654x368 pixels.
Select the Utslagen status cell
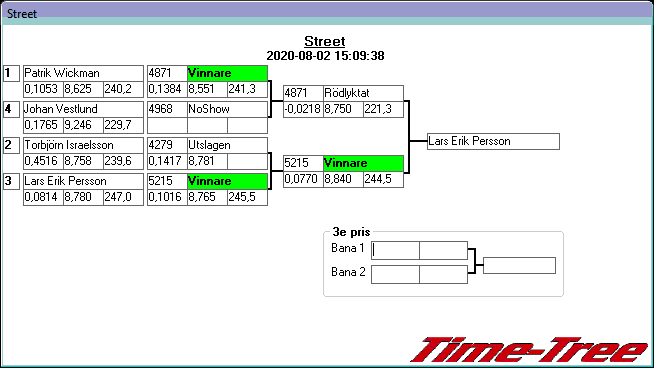227,145
